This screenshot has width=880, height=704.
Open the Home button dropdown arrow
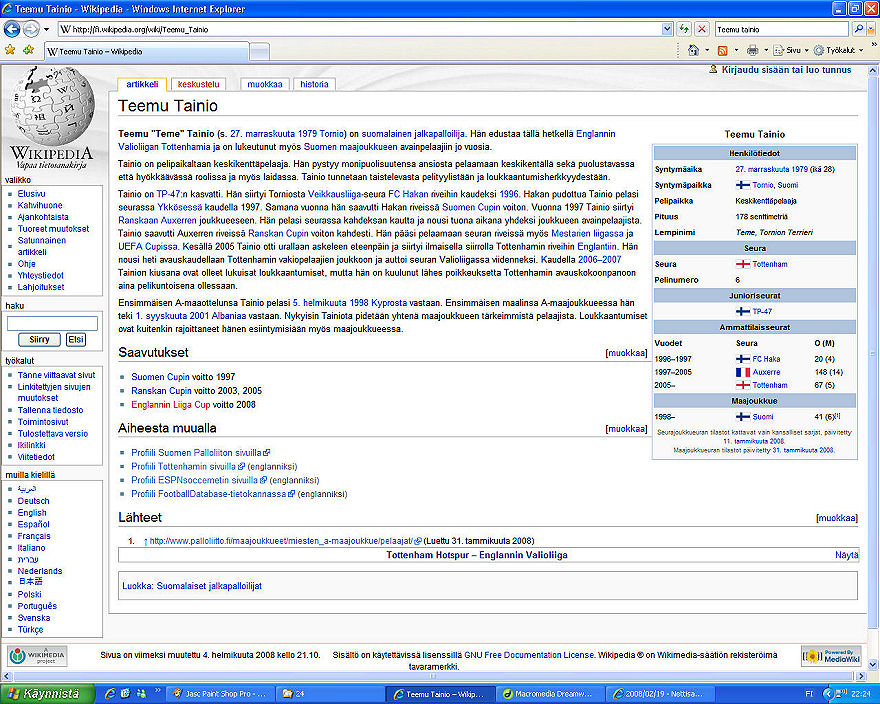pos(707,50)
